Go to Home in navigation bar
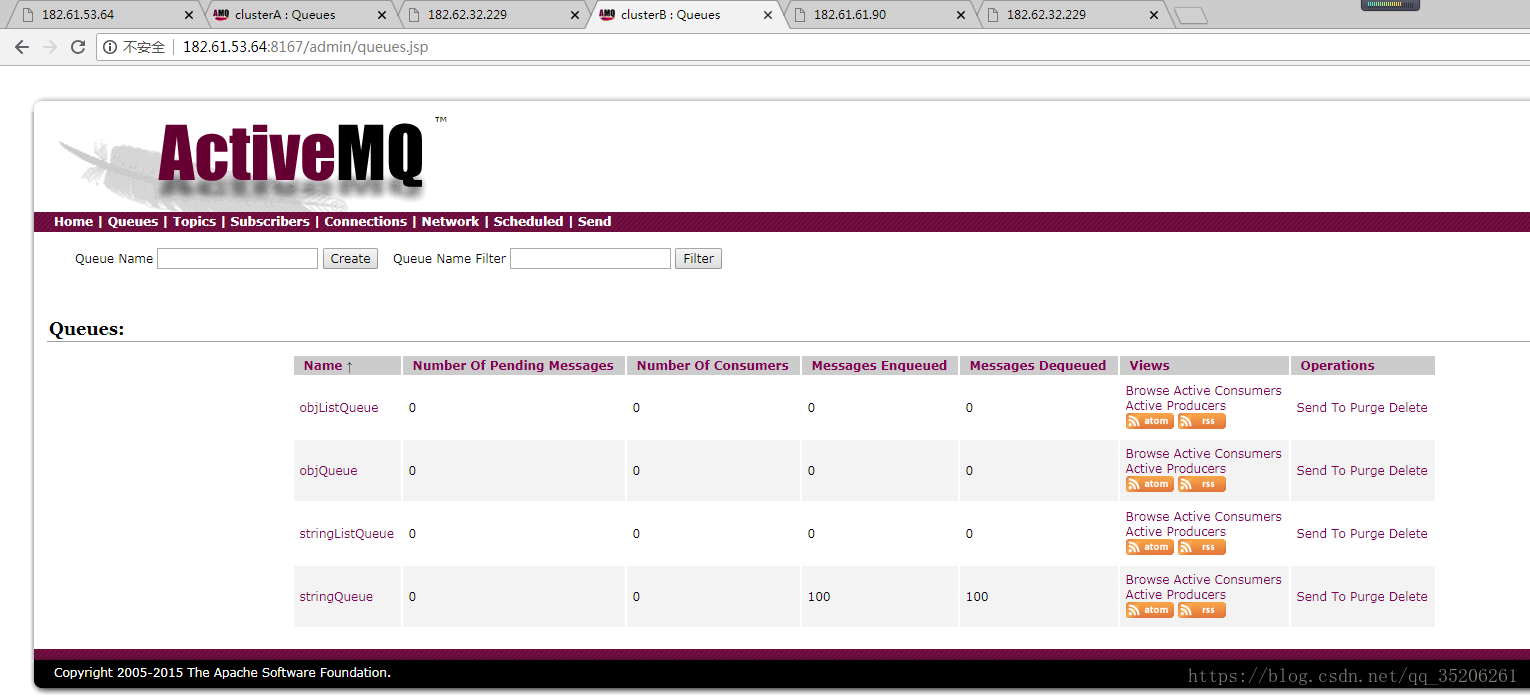Screen dimensions: 1530x696 tap(73, 222)
